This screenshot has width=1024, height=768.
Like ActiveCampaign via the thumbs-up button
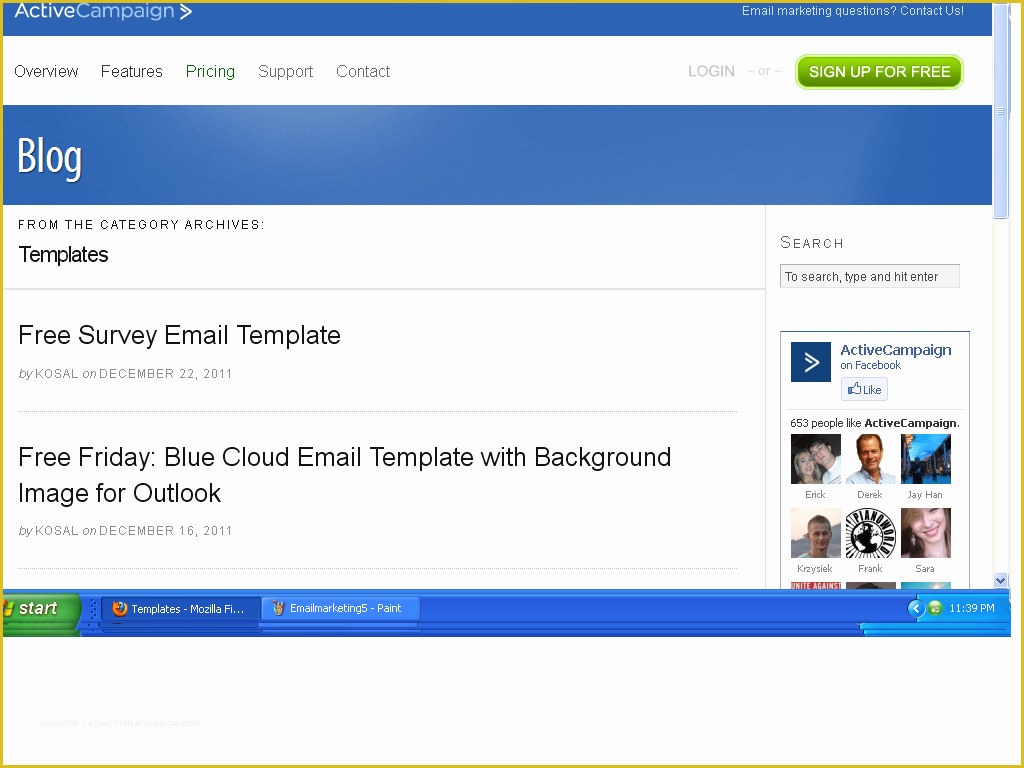pyautogui.click(x=863, y=389)
